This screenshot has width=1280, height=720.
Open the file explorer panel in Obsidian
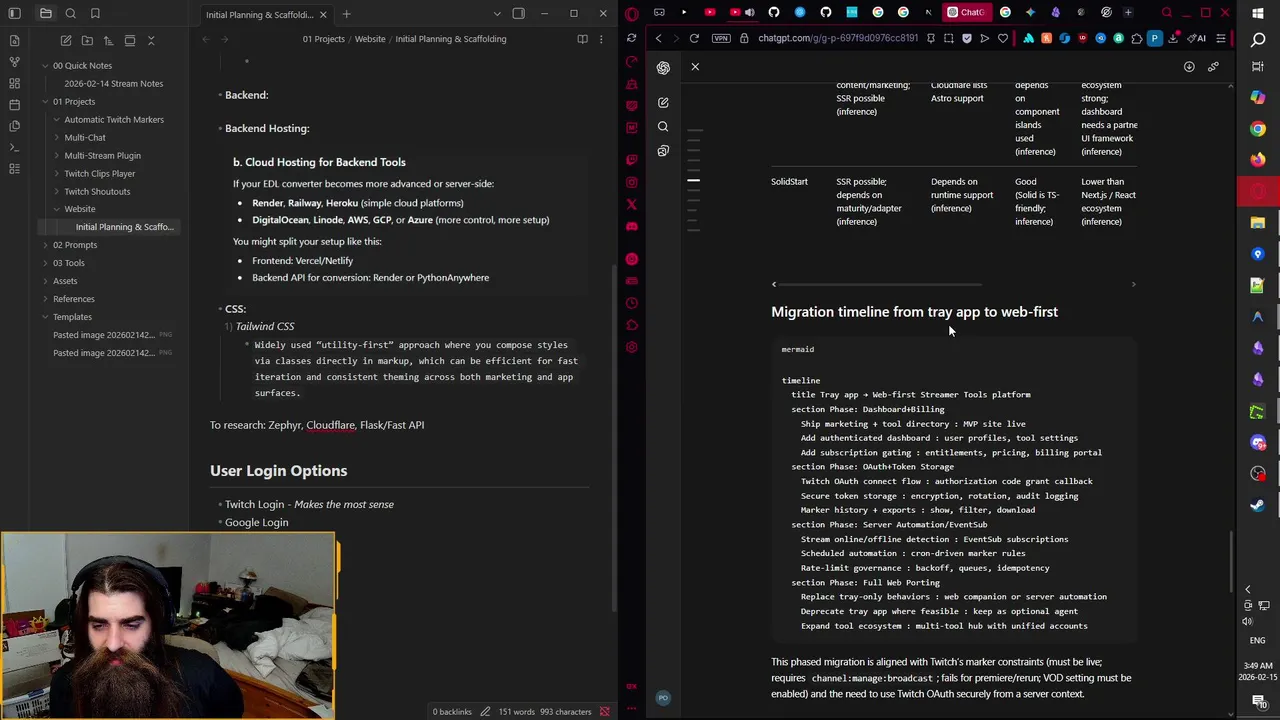46,13
